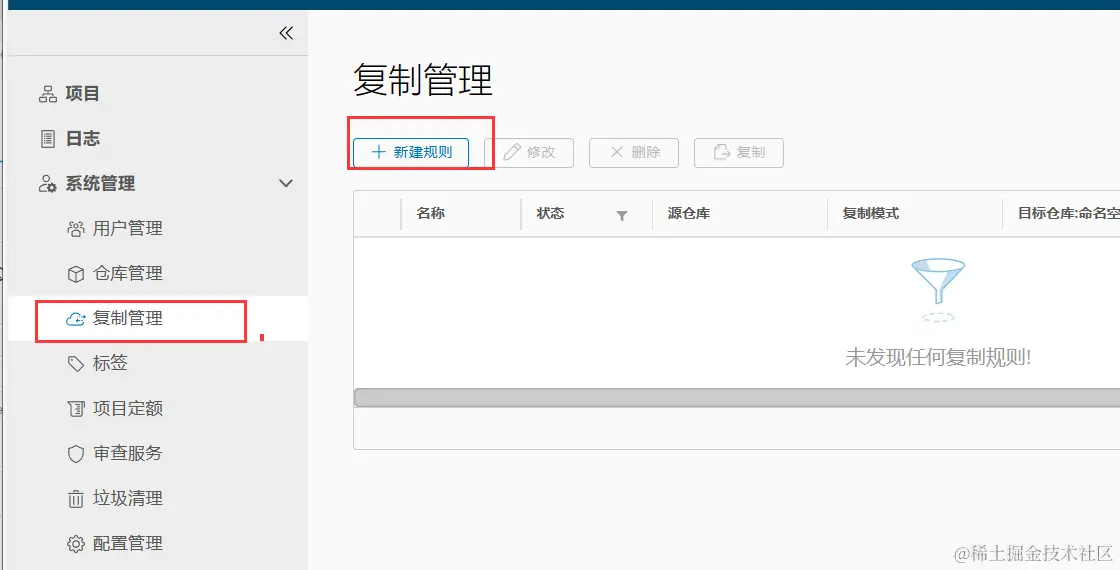
Task: Click the 仓库管理 cube icon
Action: tap(76, 274)
